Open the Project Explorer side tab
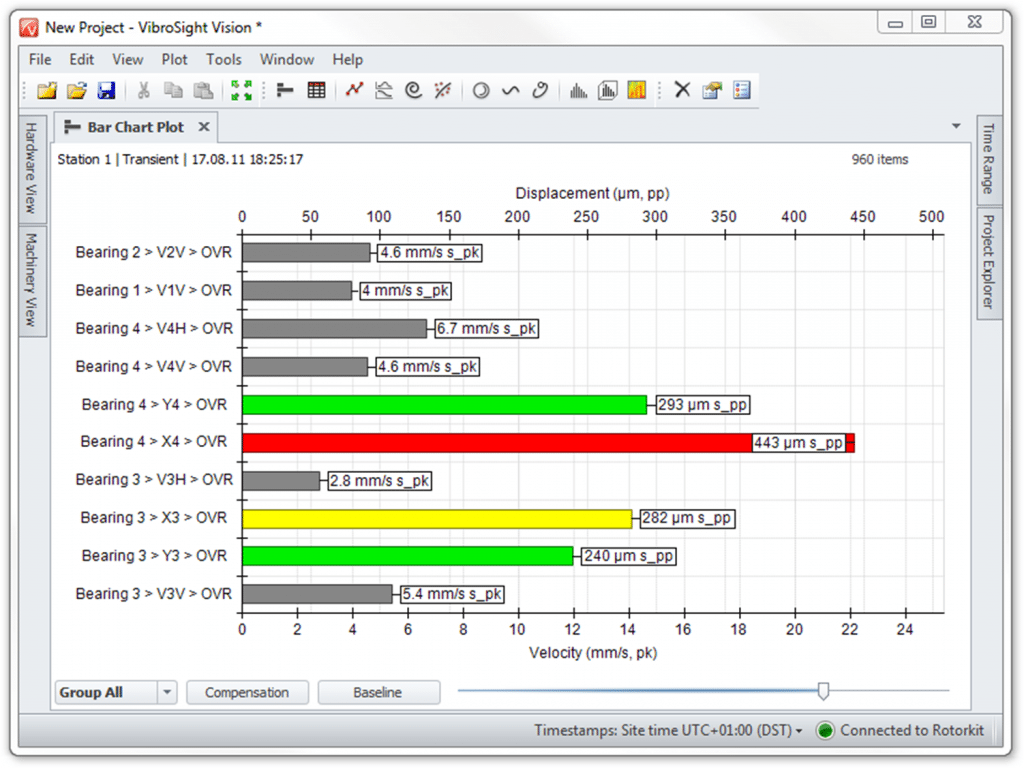The height and width of the screenshot is (768, 1024). 988,262
